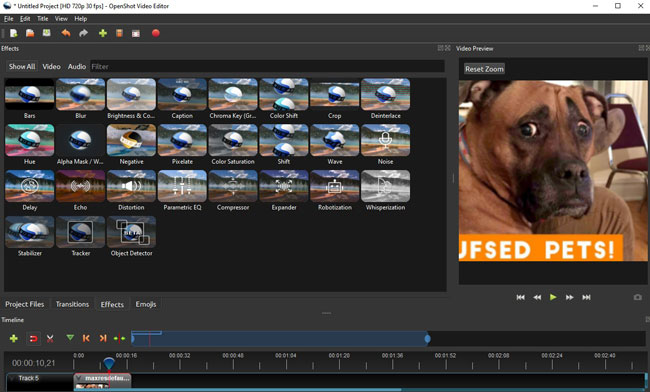
Task: Open the Title menu
Action: (x=42, y=19)
